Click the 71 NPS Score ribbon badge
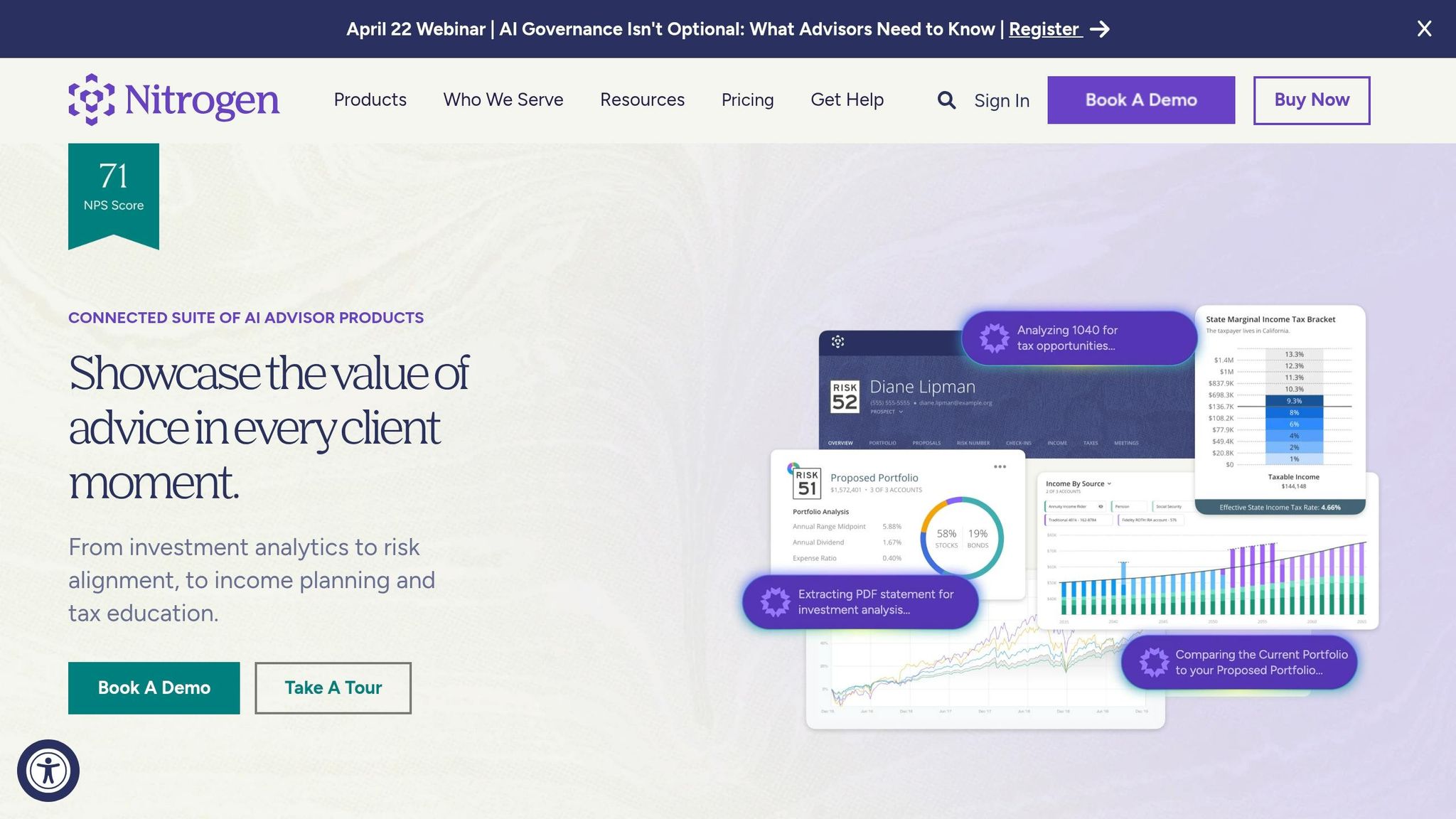Screen dimensions: 1456x819 pyautogui.click(x=114, y=192)
